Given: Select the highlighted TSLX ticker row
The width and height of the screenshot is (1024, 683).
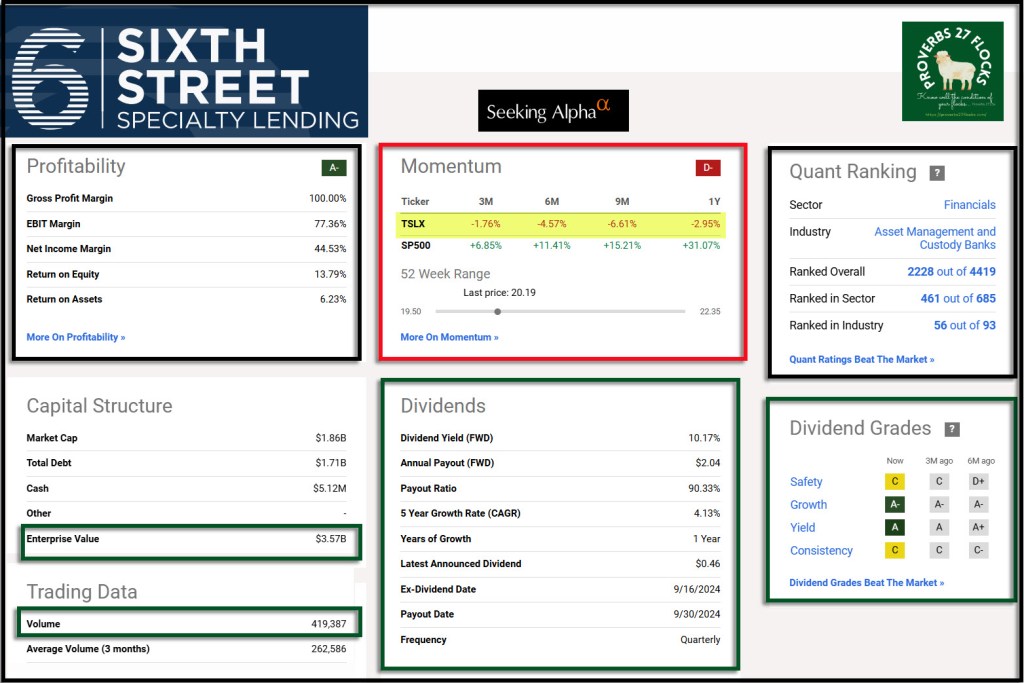Looking at the screenshot, I should click(560, 224).
